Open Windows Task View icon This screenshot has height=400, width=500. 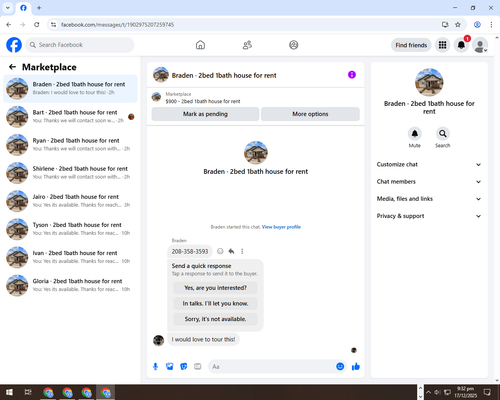28,392
